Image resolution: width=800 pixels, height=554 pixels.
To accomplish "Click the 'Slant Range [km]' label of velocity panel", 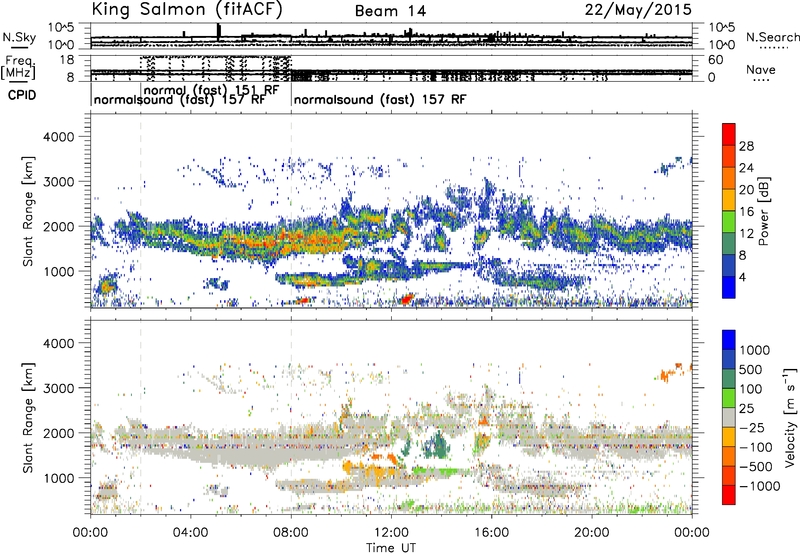I will tap(28, 417).
